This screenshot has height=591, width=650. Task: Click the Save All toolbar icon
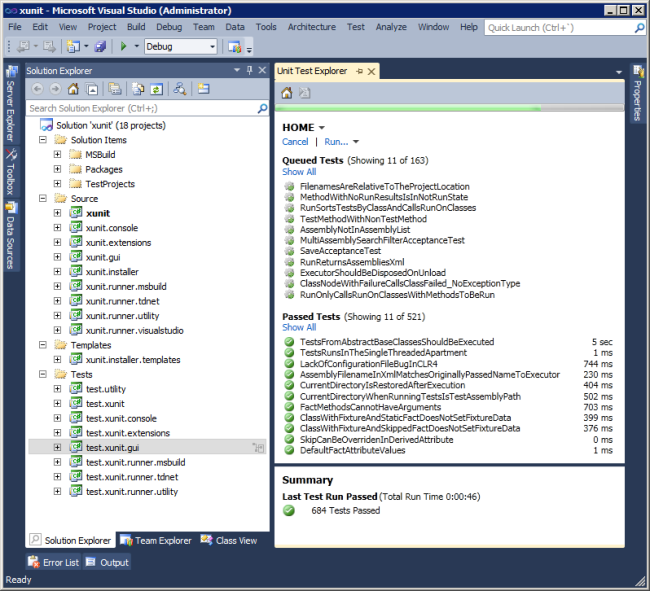point(100,46)
